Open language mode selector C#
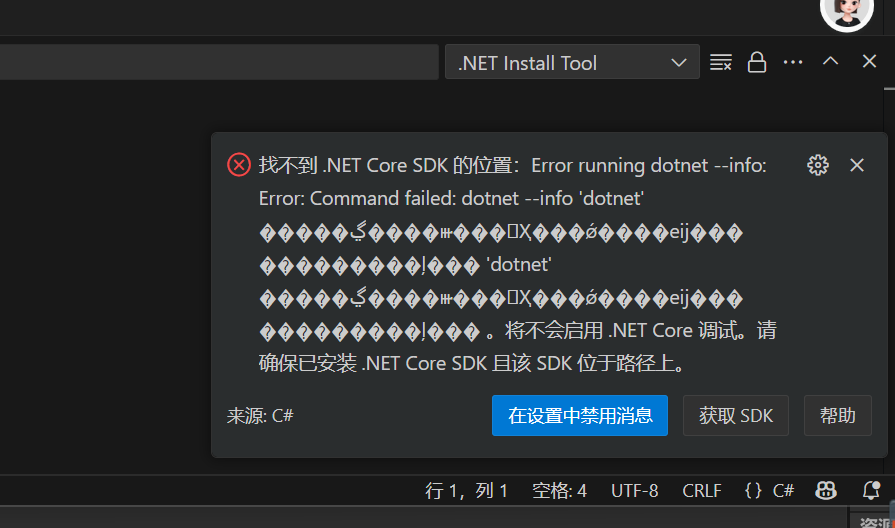Viewport: 895px width, 528px height. 783,491
